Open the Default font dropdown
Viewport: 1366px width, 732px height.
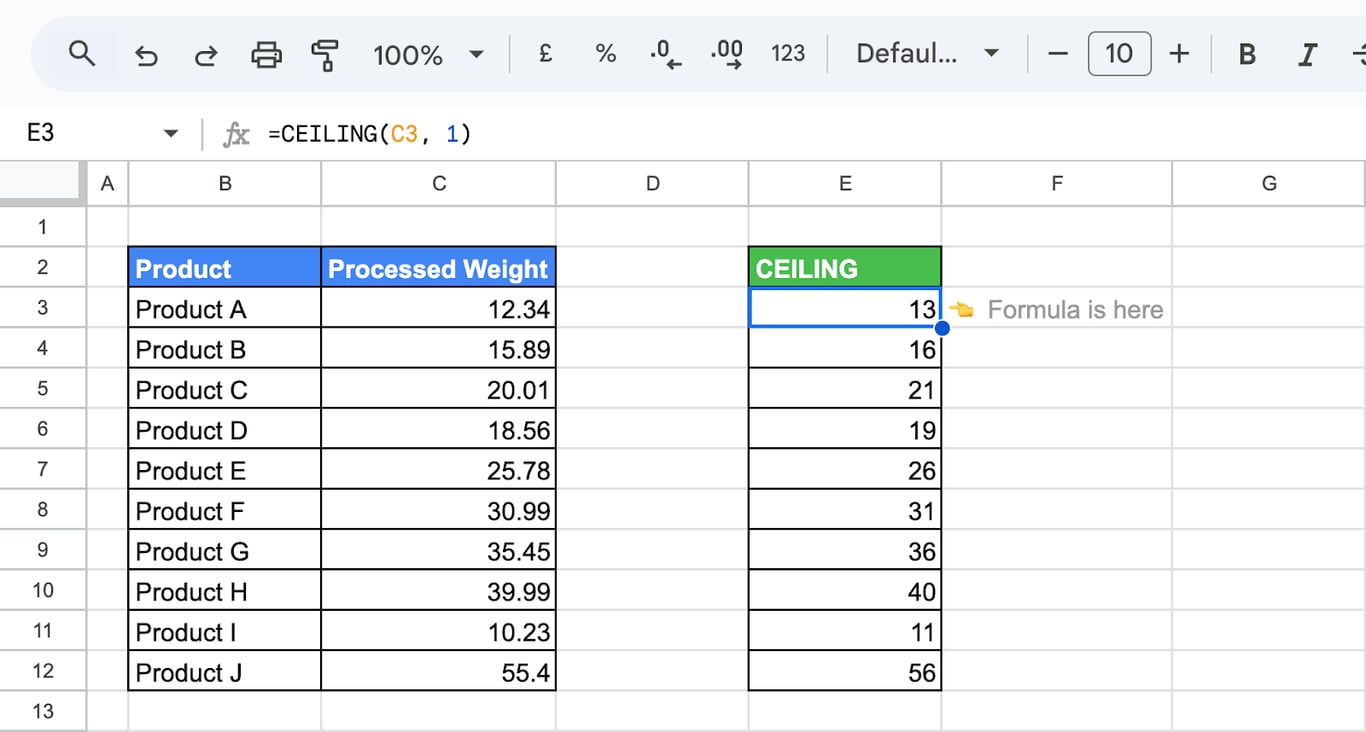tap(927, 54)
